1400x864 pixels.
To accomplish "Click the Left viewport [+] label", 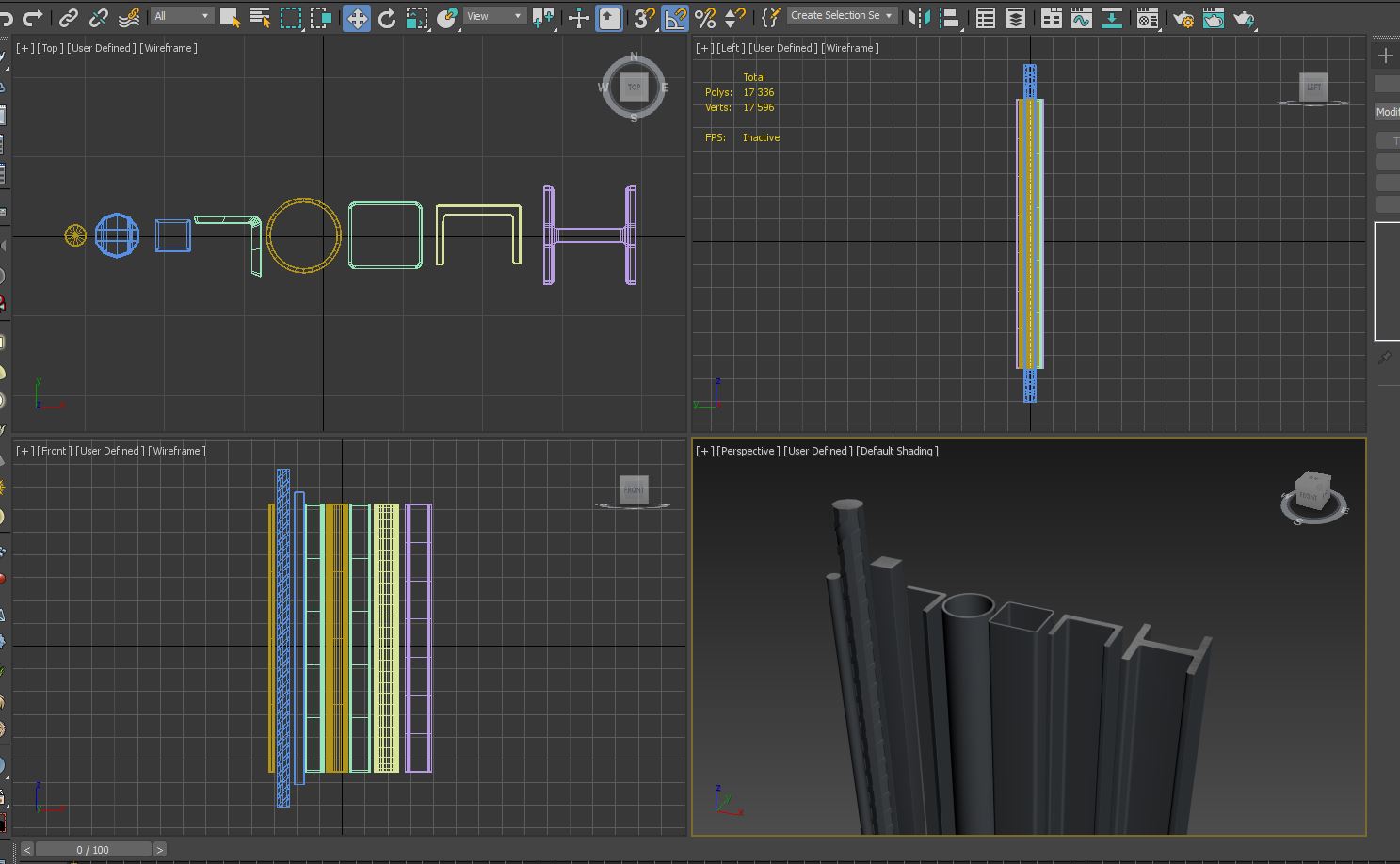I will (703, 48).
